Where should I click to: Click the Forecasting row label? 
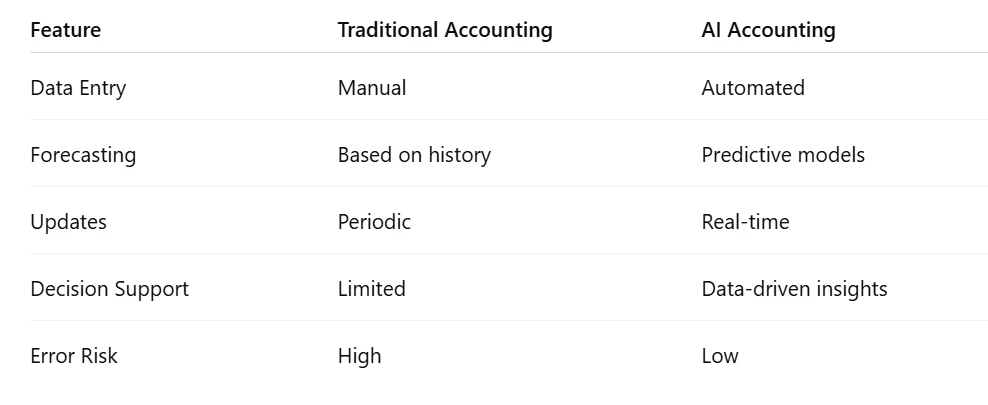83,155
